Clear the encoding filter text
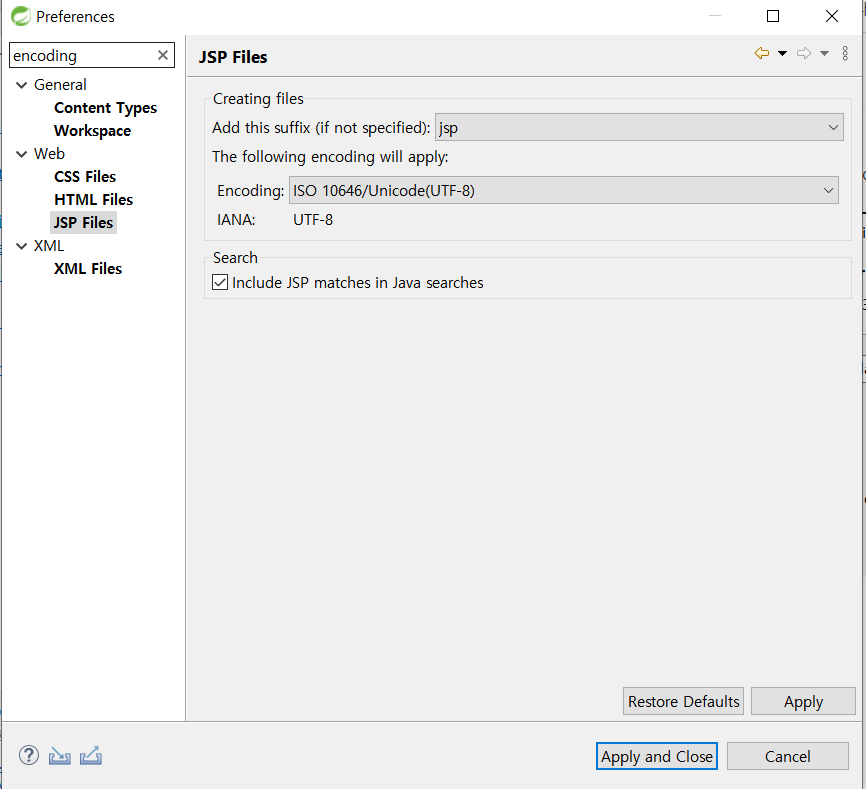This screenshot has width=866, height=789. [162, 55]
